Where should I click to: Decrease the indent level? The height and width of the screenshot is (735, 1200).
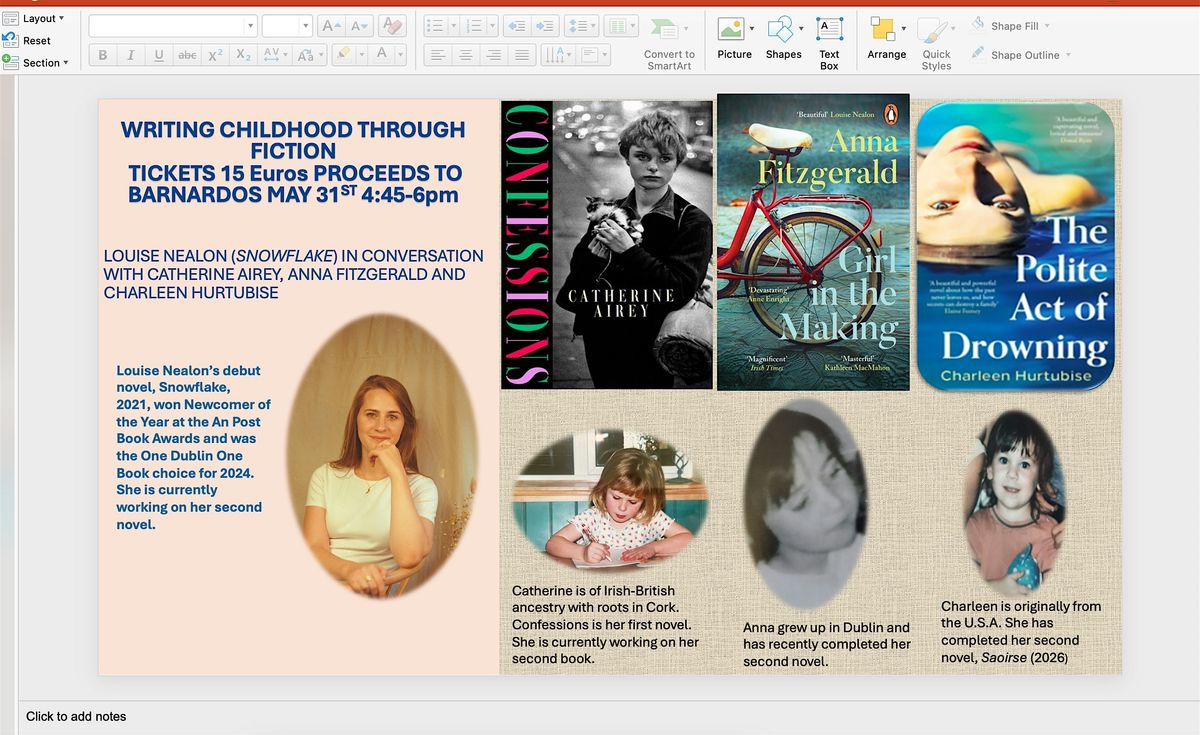517,26
